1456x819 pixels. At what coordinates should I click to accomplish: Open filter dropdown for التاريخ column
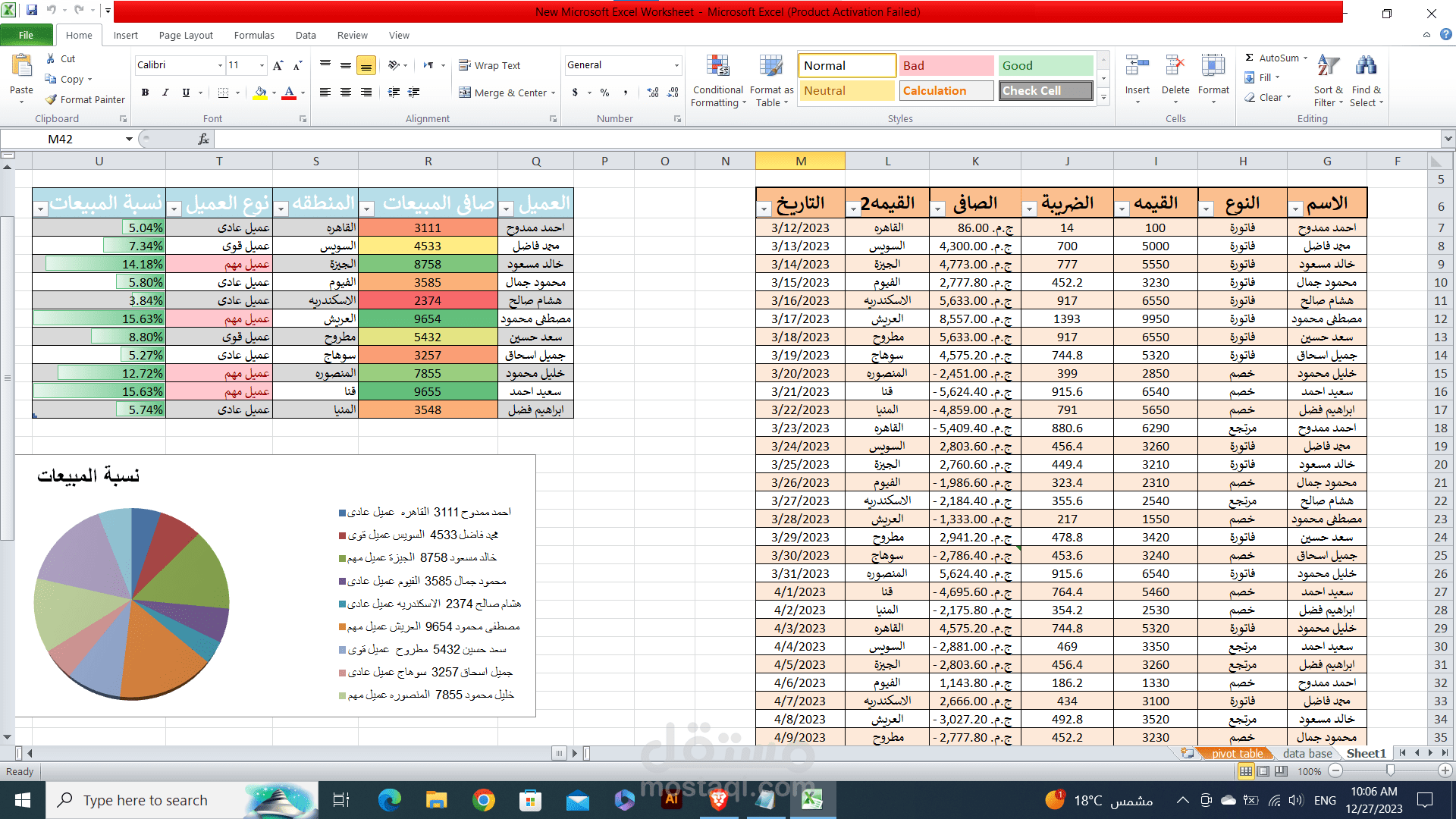(764, 209)
